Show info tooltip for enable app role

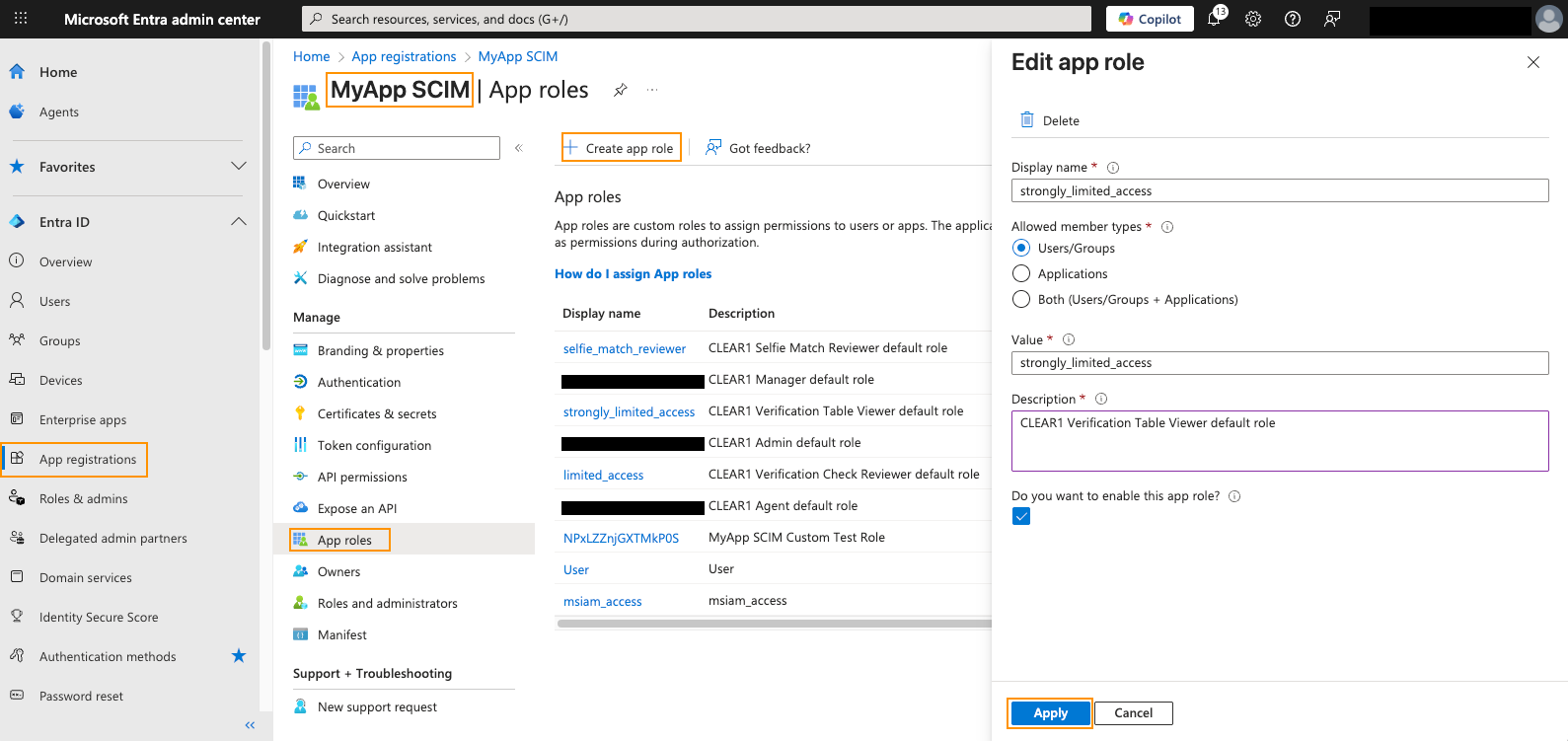tap(1234, 496)
